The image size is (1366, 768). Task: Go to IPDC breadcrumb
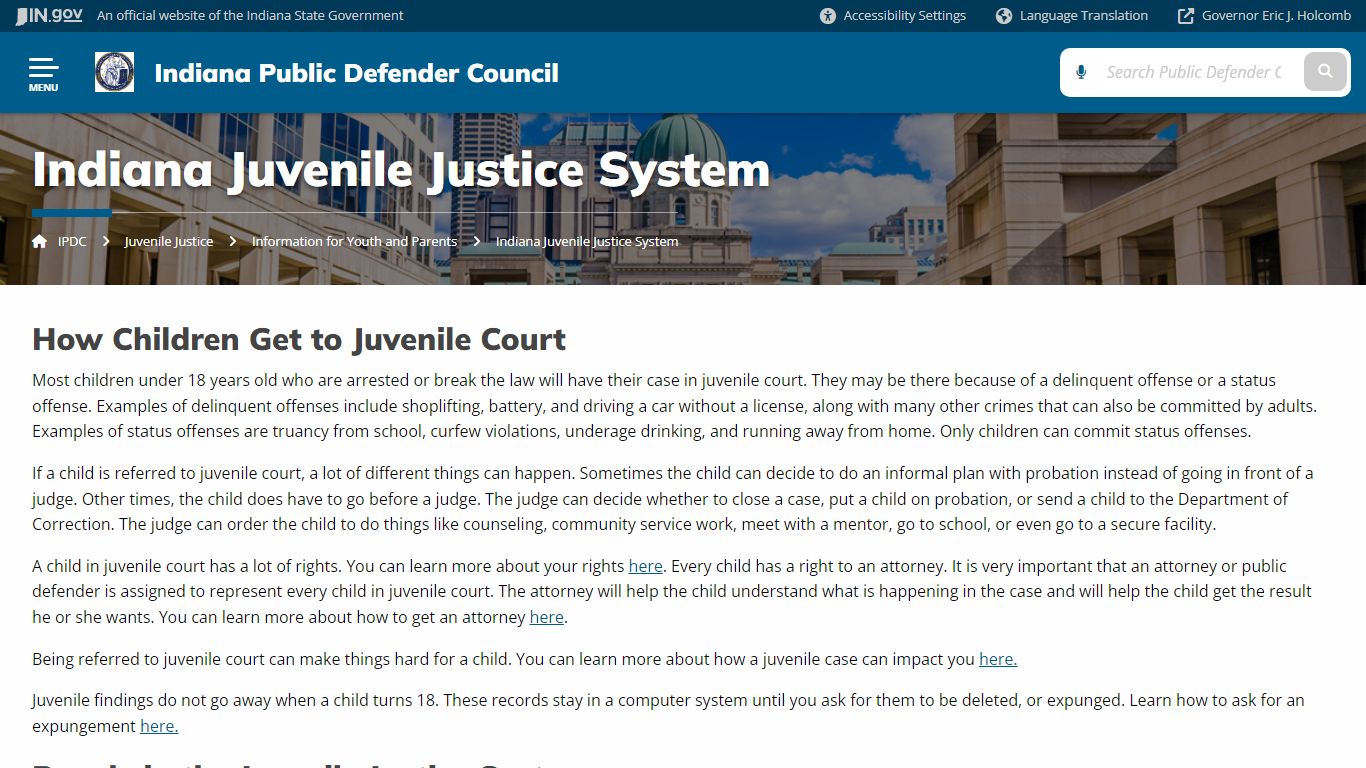click(72, 241)
